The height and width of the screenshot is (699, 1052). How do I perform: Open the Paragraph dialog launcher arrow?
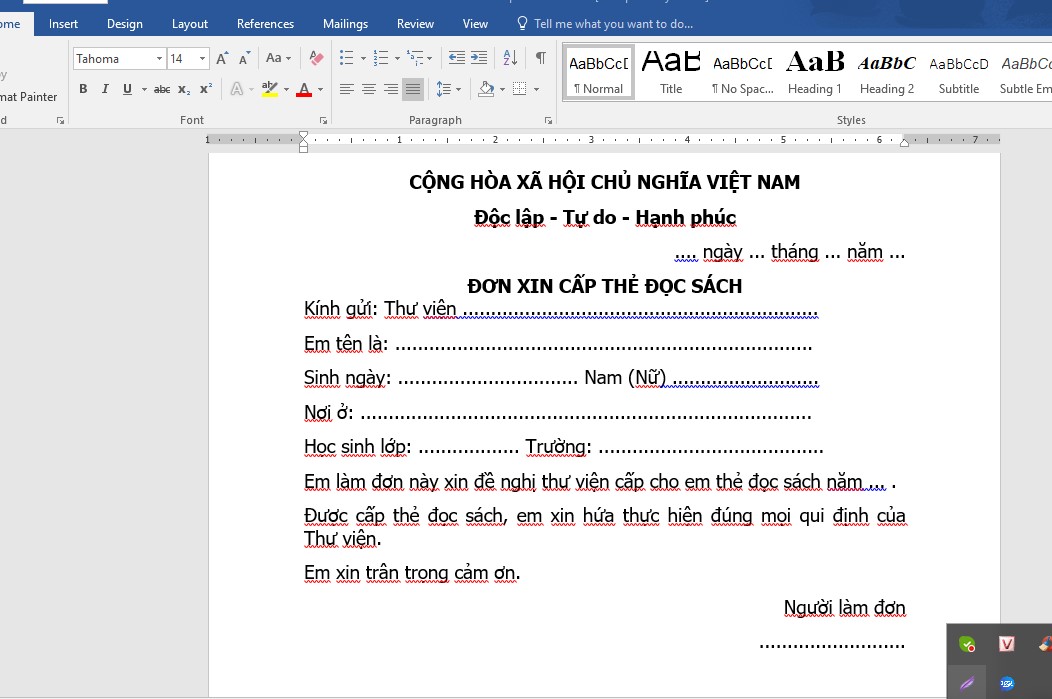tap(548, 119)
